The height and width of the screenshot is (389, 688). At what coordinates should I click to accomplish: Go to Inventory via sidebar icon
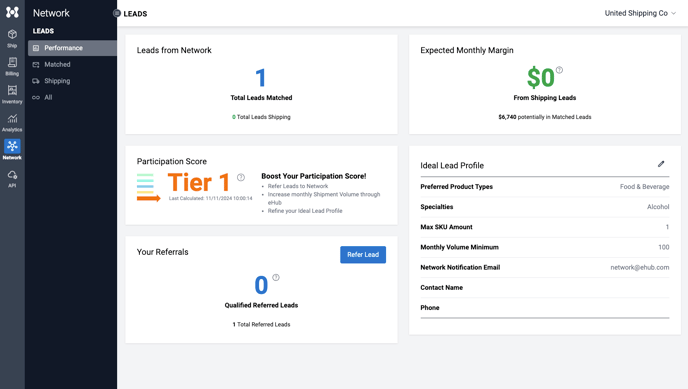pos(12,95)
